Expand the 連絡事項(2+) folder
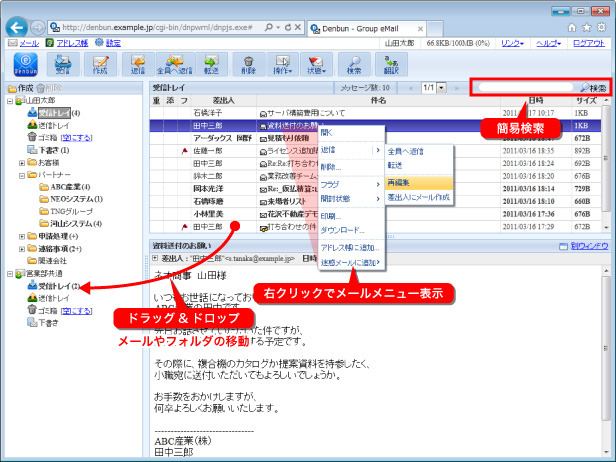 (22, 249)
